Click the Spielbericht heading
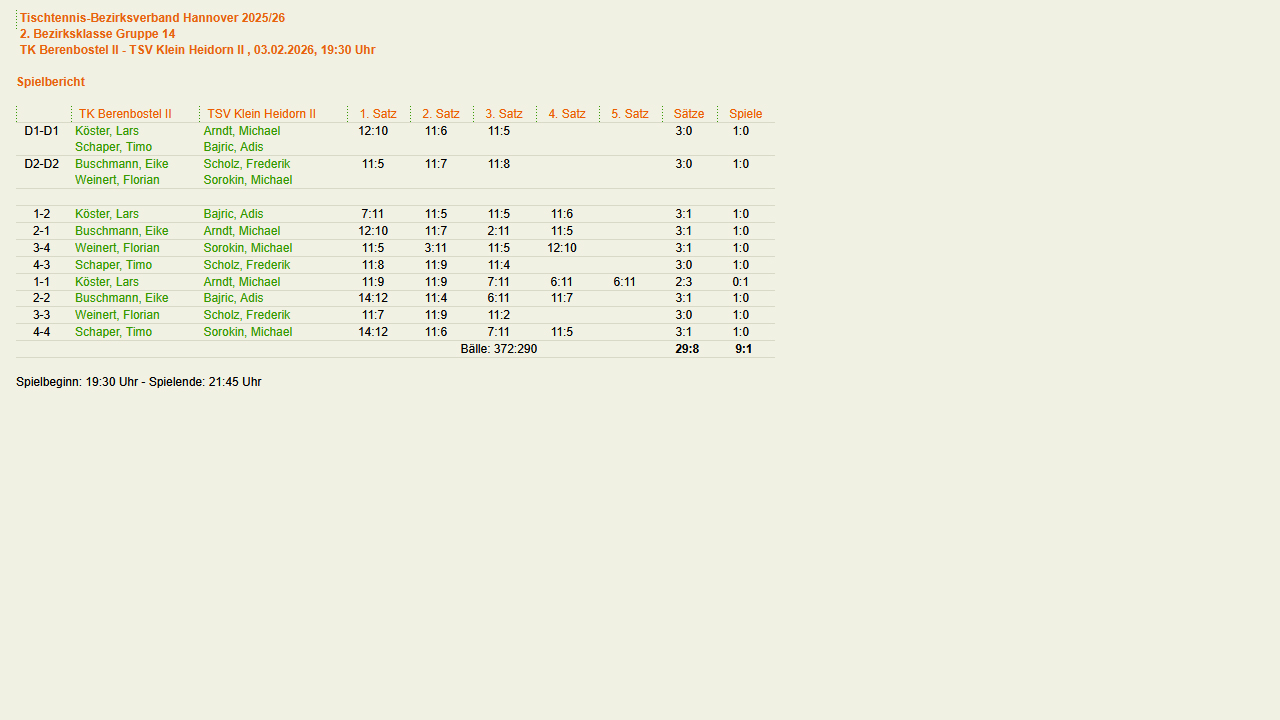 [51, 82]
